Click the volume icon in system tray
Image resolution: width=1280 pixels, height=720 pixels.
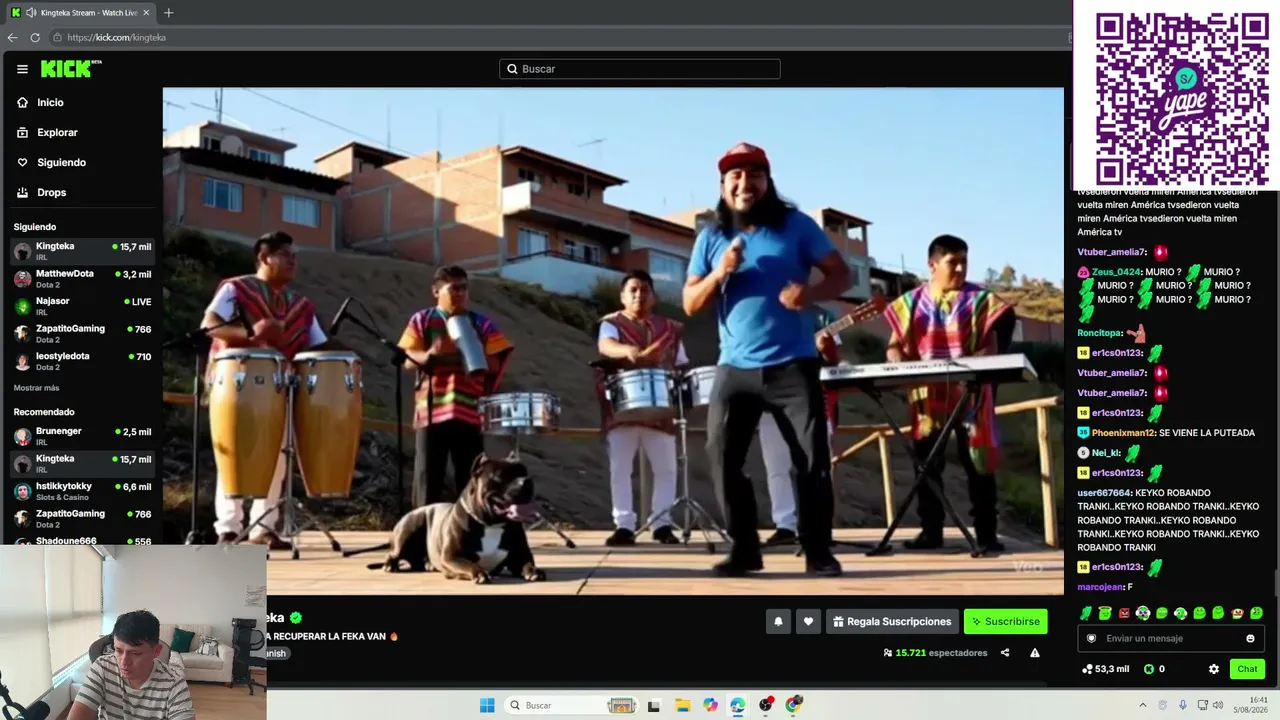pyautogui.click(x=1220, y=705)
